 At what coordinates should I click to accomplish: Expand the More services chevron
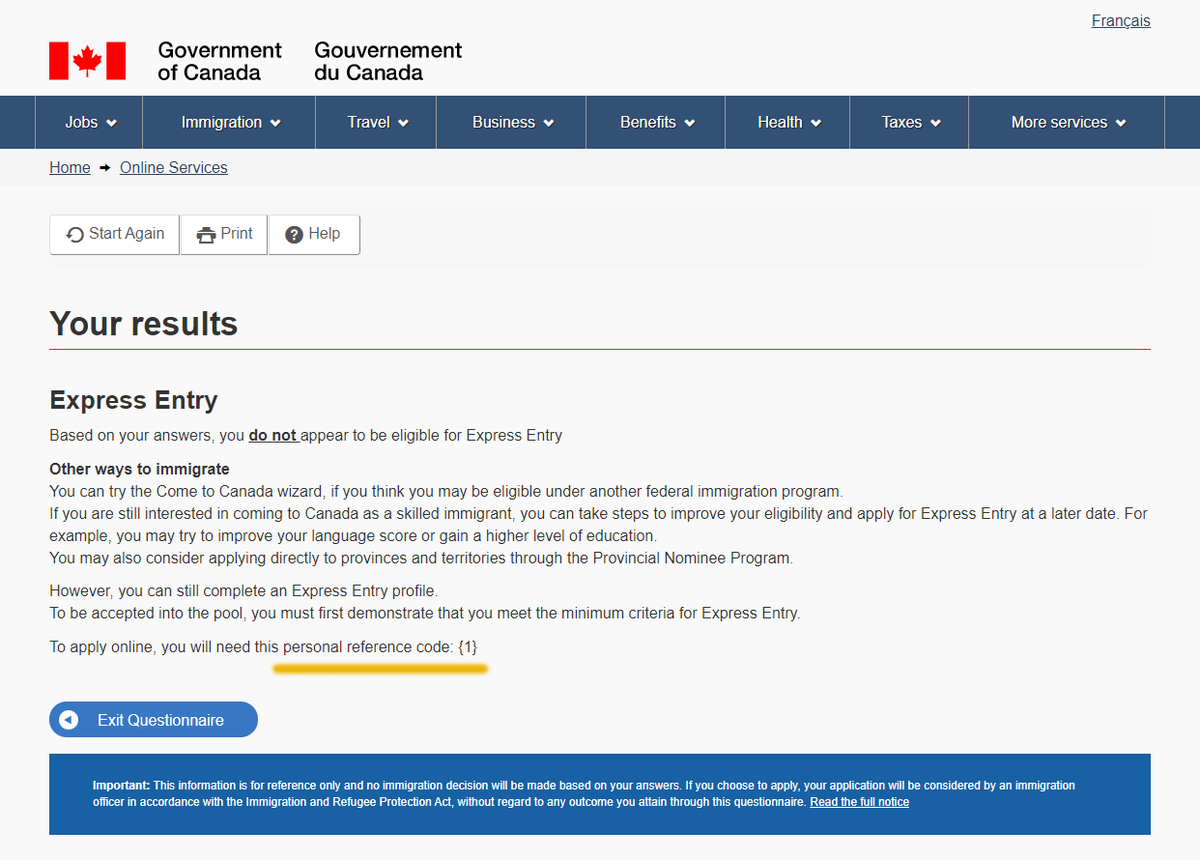1121,123
